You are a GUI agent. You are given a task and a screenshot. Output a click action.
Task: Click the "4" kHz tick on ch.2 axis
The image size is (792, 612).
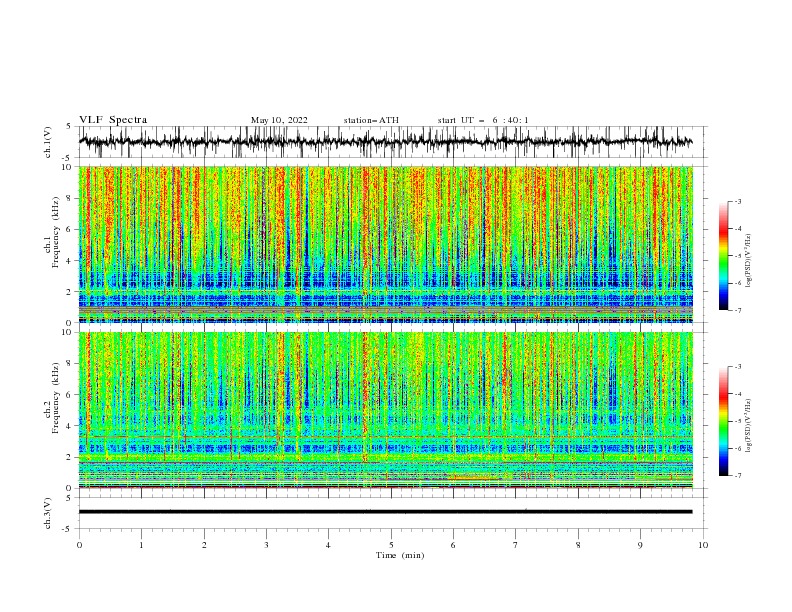point(69,426)
